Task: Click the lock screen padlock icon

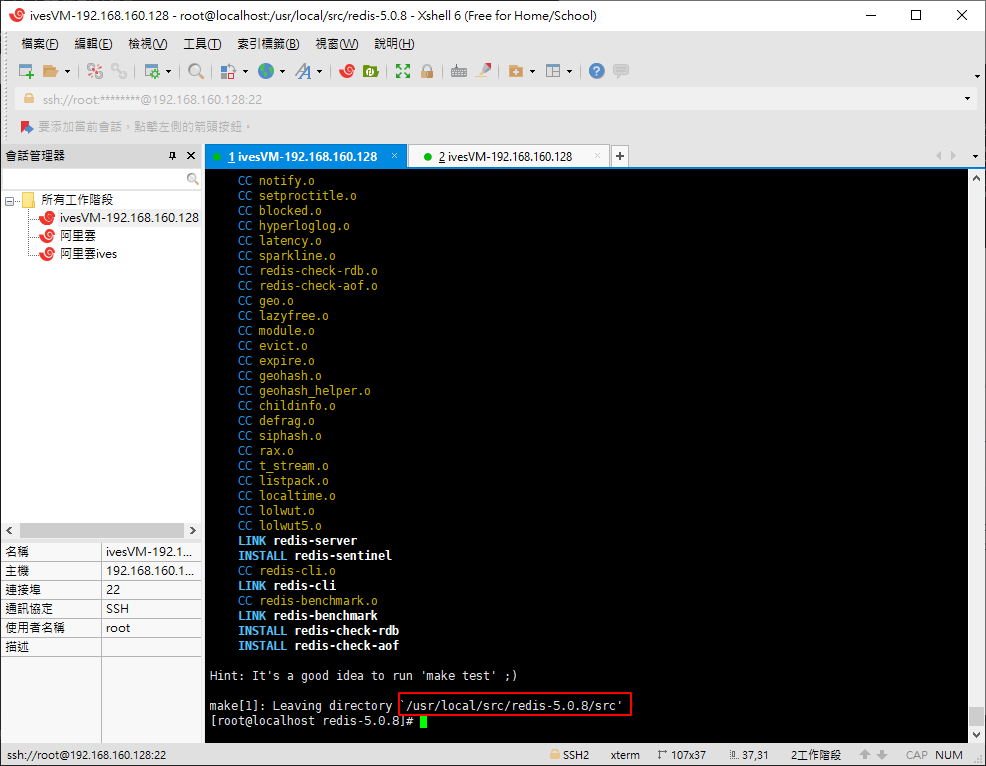Action: [x=427, y=71]
